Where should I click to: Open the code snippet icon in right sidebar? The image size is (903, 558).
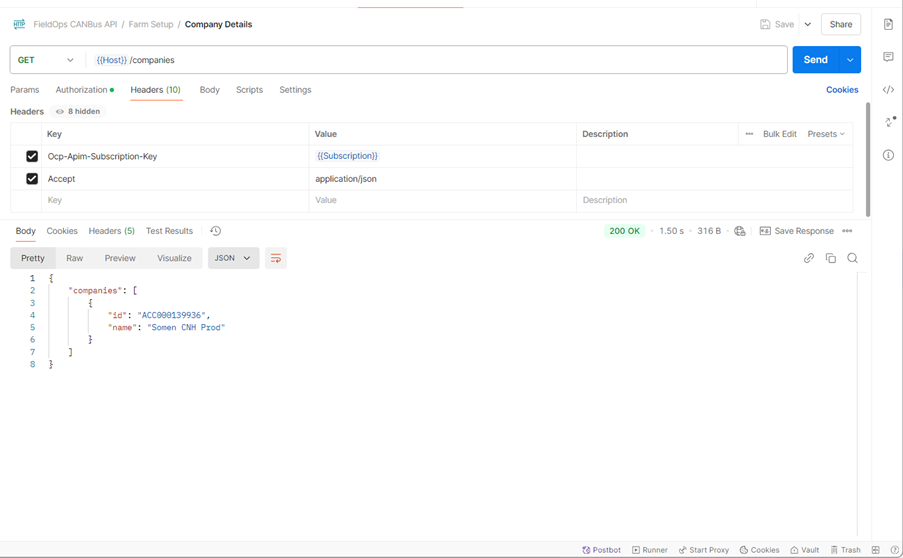pos(888,90)
